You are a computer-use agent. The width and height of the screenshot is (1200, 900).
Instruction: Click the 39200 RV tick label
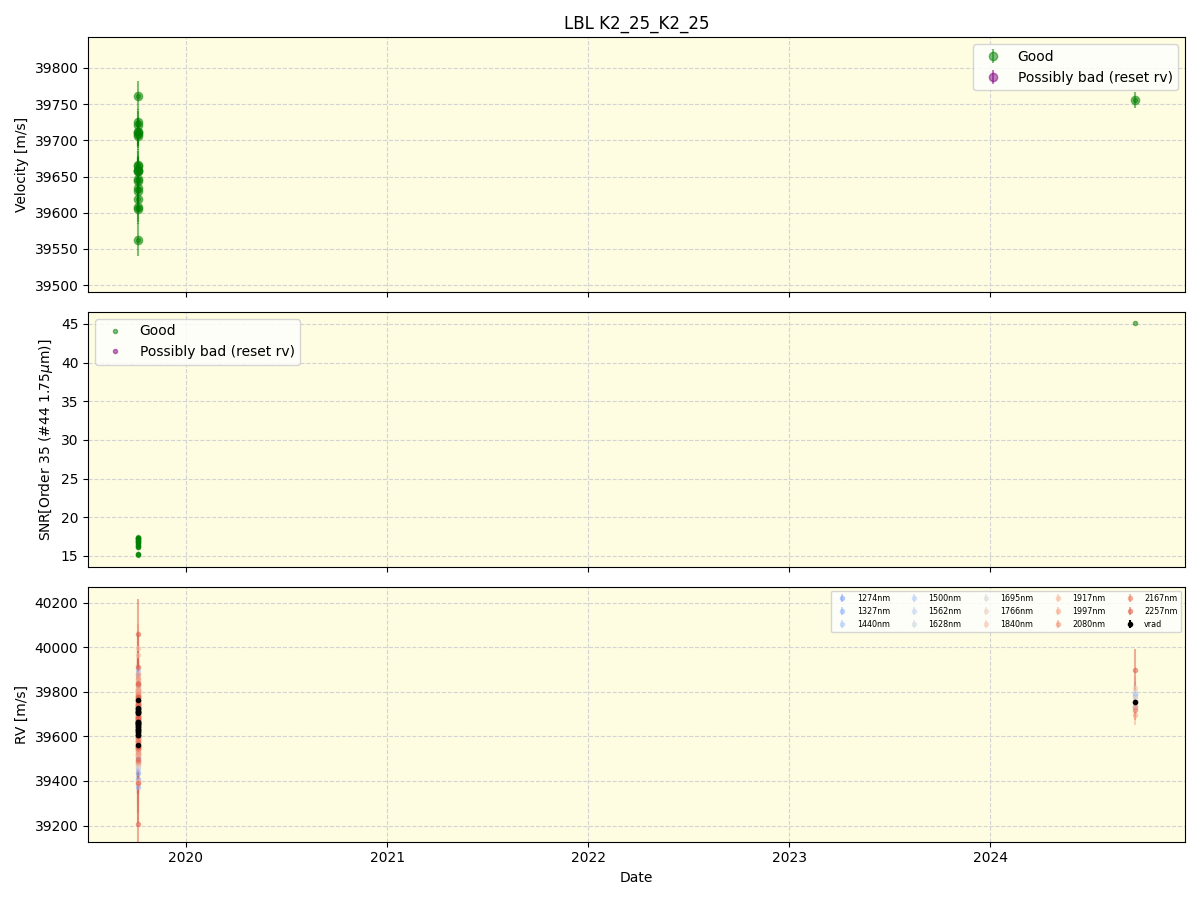(59, 826)
